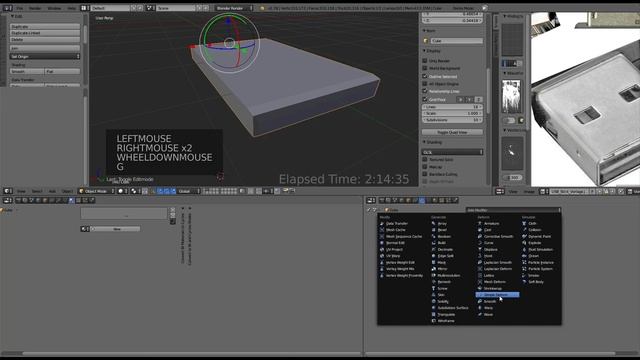The width and height of the screenshot is (640, 360).
Task: Click the scene icon beside Scene field
Action: pyautogui.click(x=150, y=8)
